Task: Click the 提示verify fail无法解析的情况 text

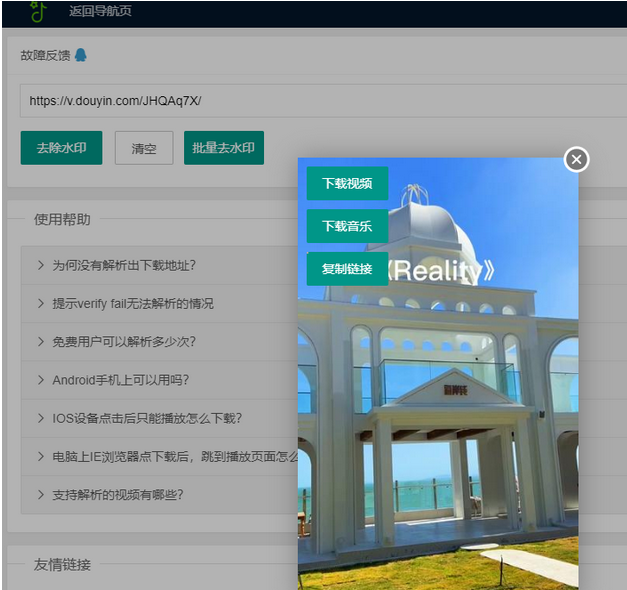Action: click(x=133, y=304)
